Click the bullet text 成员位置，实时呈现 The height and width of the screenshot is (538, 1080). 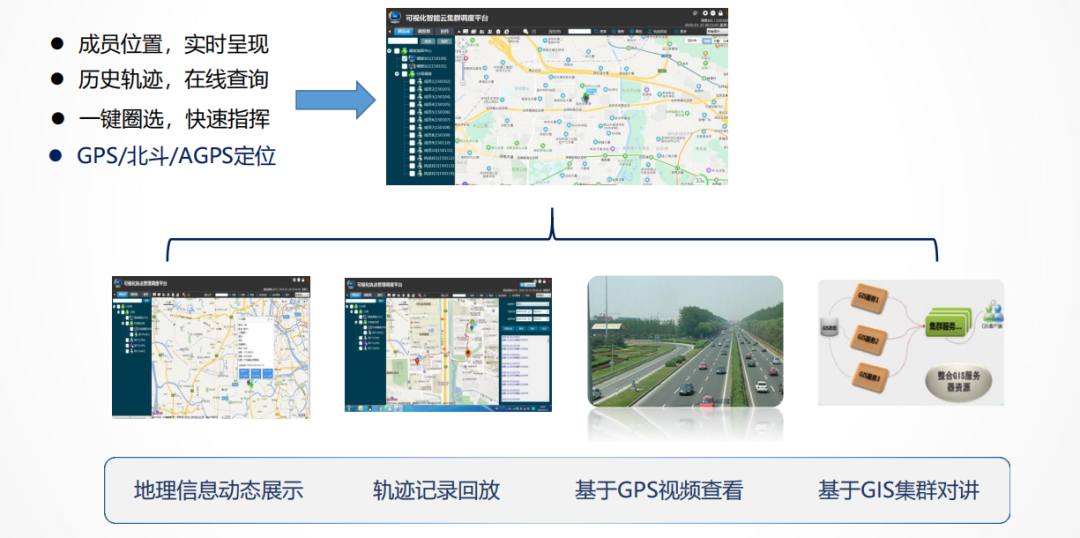(173, 44)
